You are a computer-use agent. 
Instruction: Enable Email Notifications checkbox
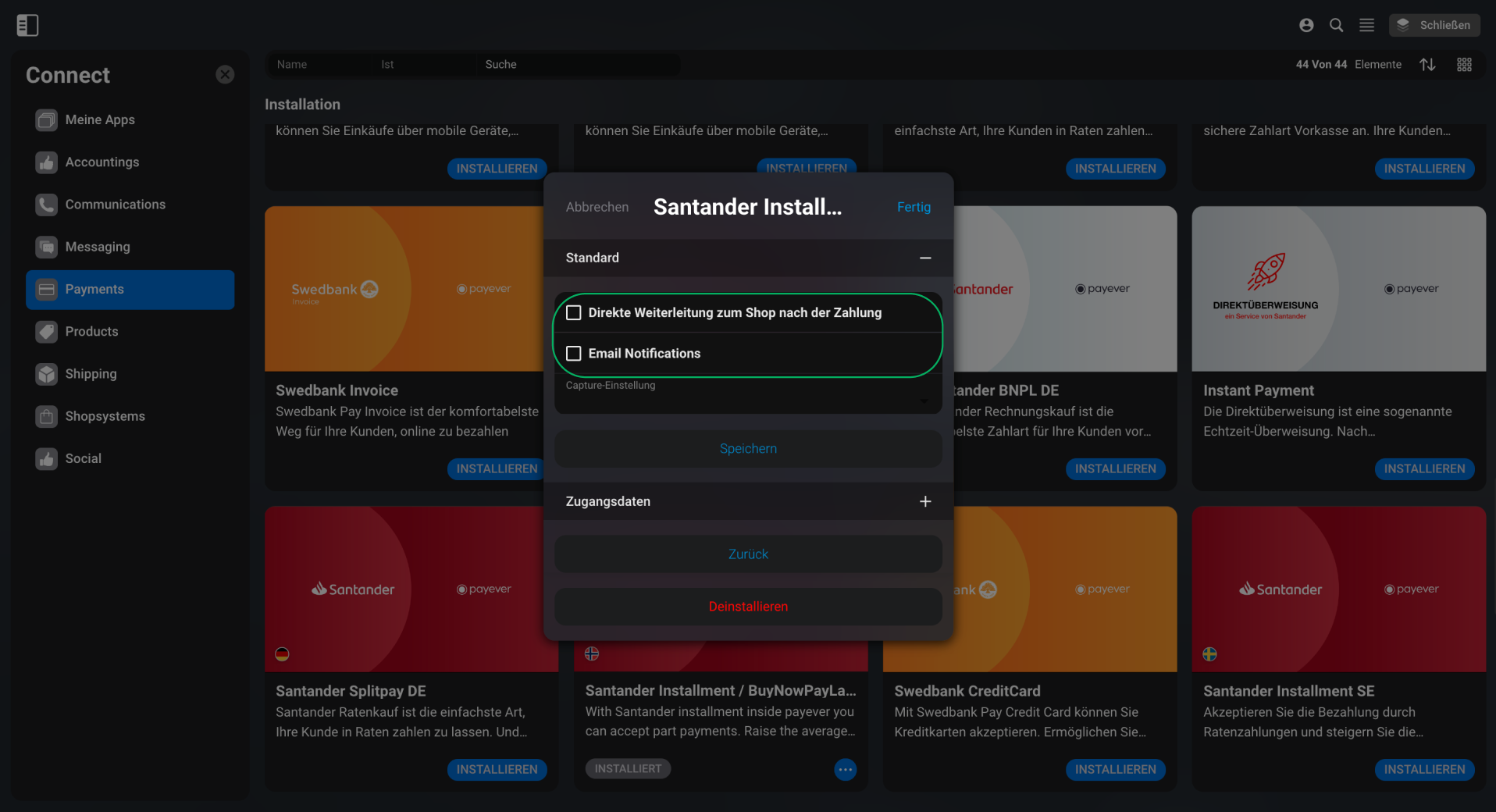574,354
